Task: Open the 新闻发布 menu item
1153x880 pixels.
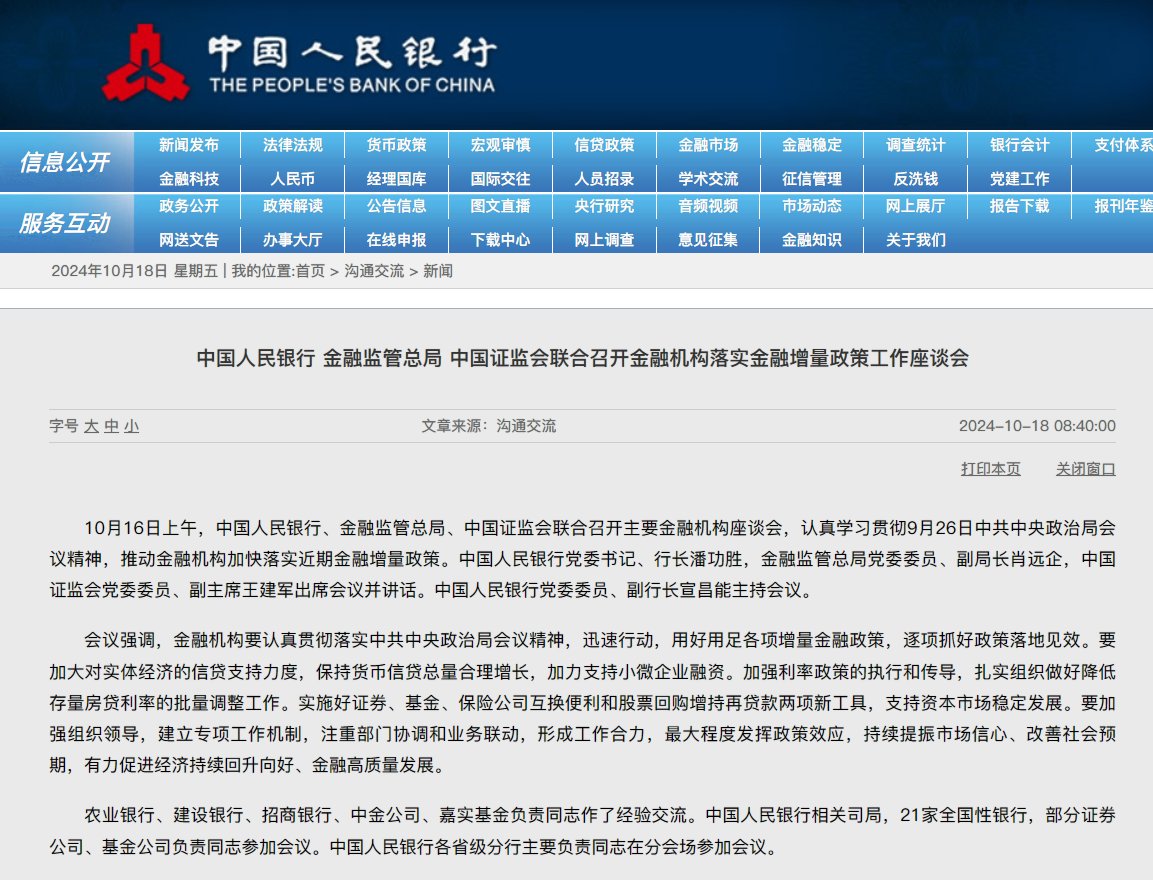Action: click(x=189, y=145)
